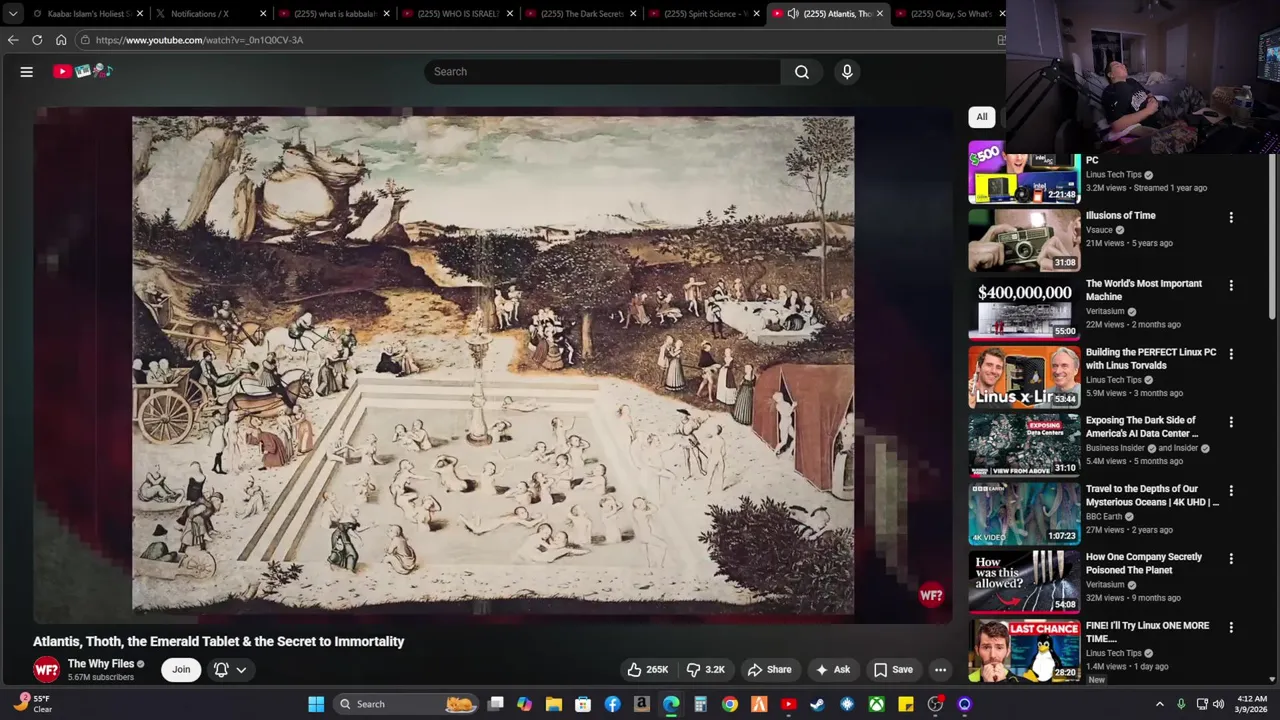The image size is (1280, 720).
Task: Open Facebook app in taskbar
Action: (x=612, y=704)
